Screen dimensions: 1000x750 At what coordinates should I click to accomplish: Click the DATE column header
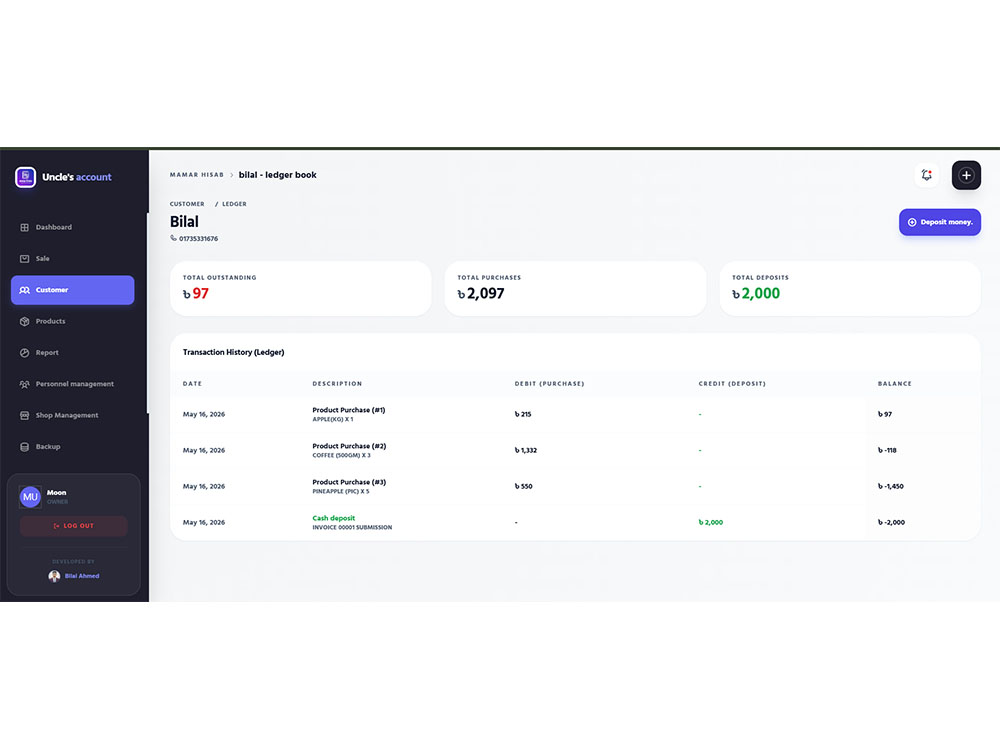(x=192, y=384)
